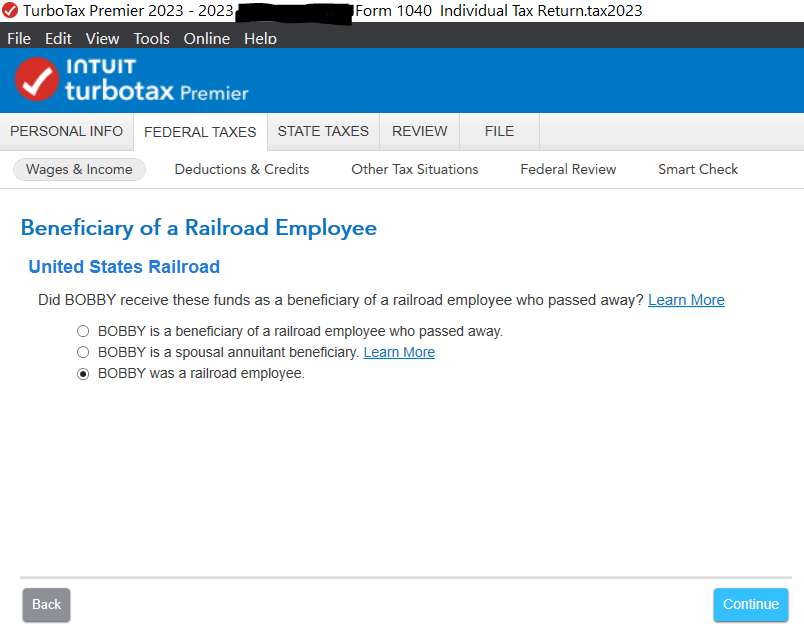The height and width of the screenshot is (635, 804).
Task: Open the View menu
Action: [x=102, y=38]
